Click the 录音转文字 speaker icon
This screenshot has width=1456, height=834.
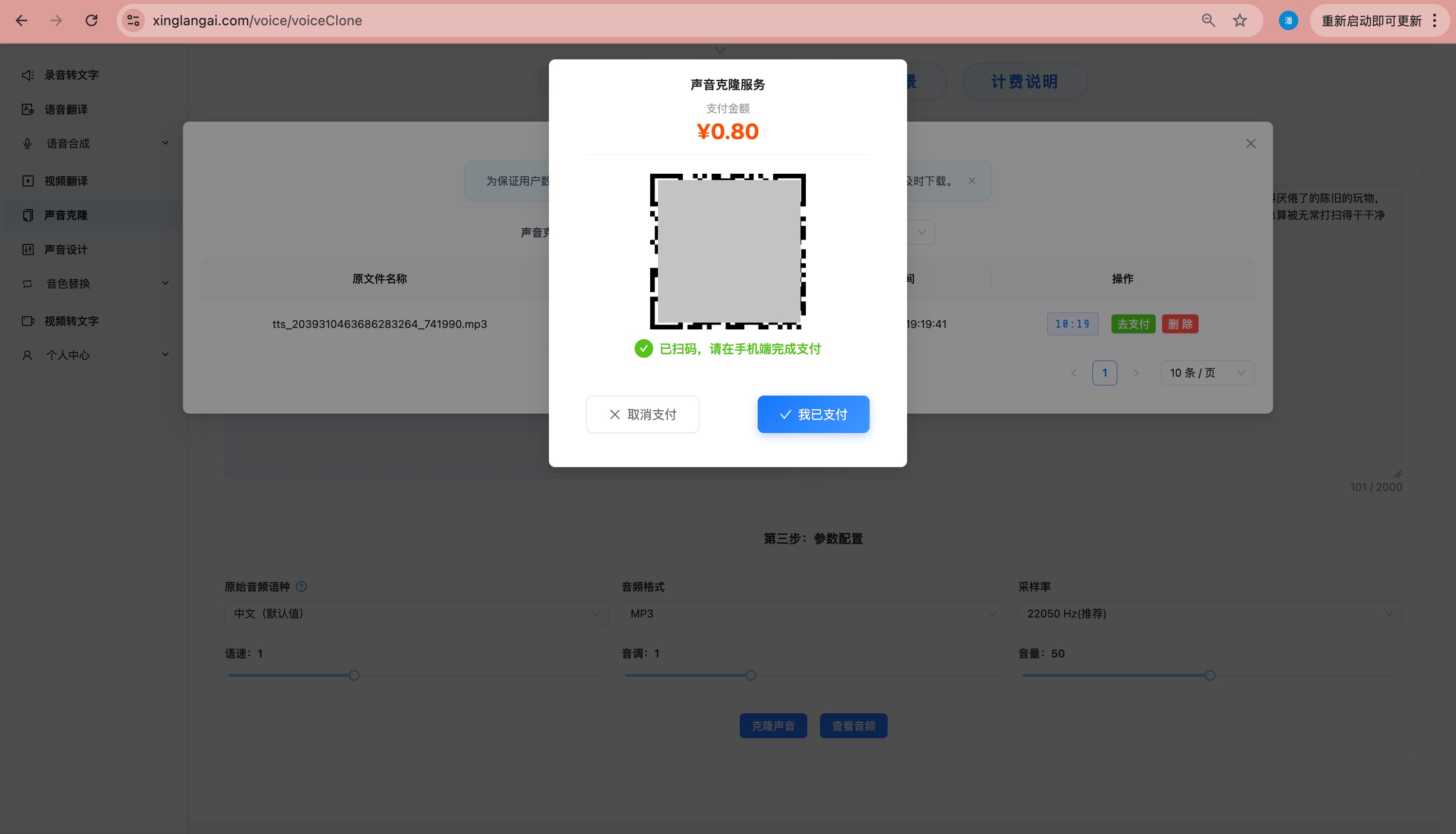[27, 75]
